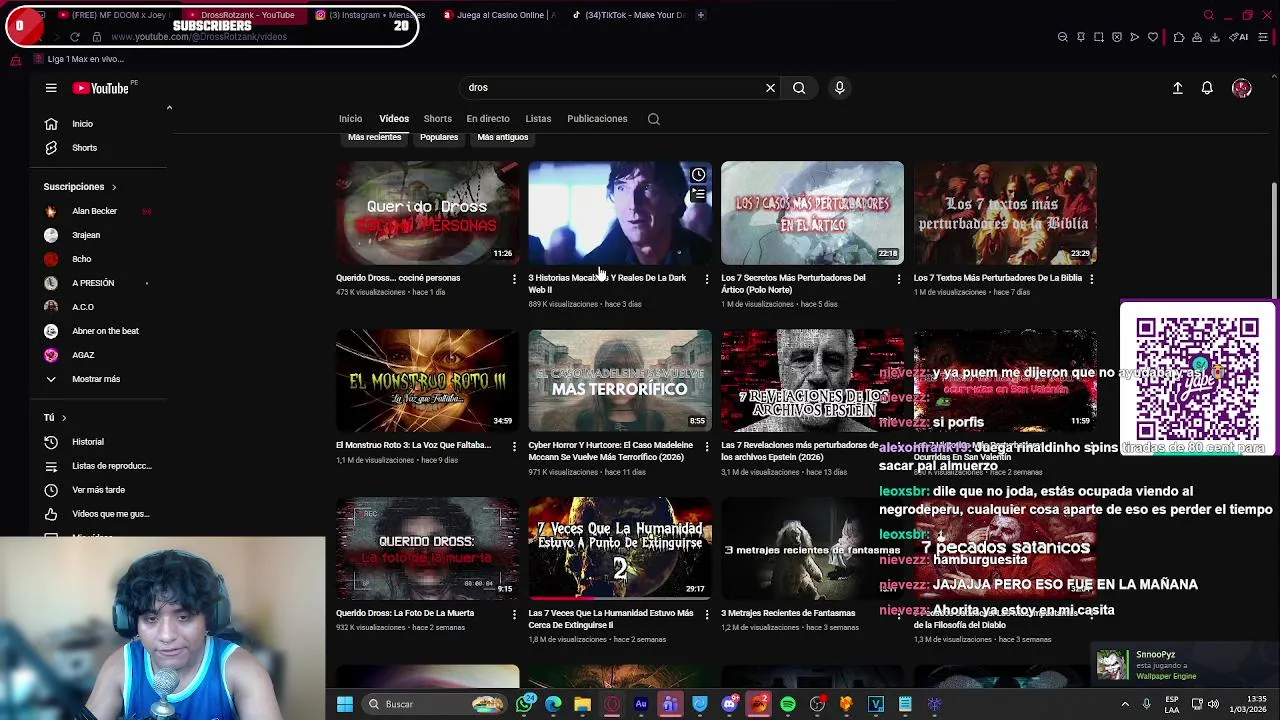Select the Más antiguos filter chip
The height and width of the screenshot is (720, 1280).
pos(503,137)
